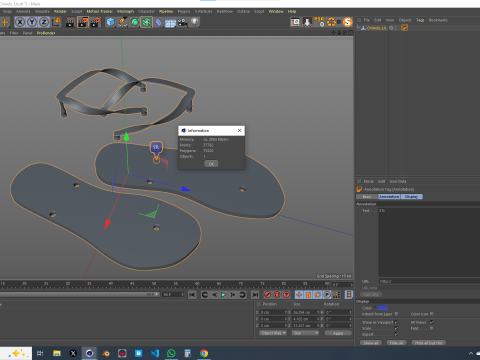The width and height of the screenshot is (480, 360).
Task: Go to start of timeline
Action: click(192, 295)
